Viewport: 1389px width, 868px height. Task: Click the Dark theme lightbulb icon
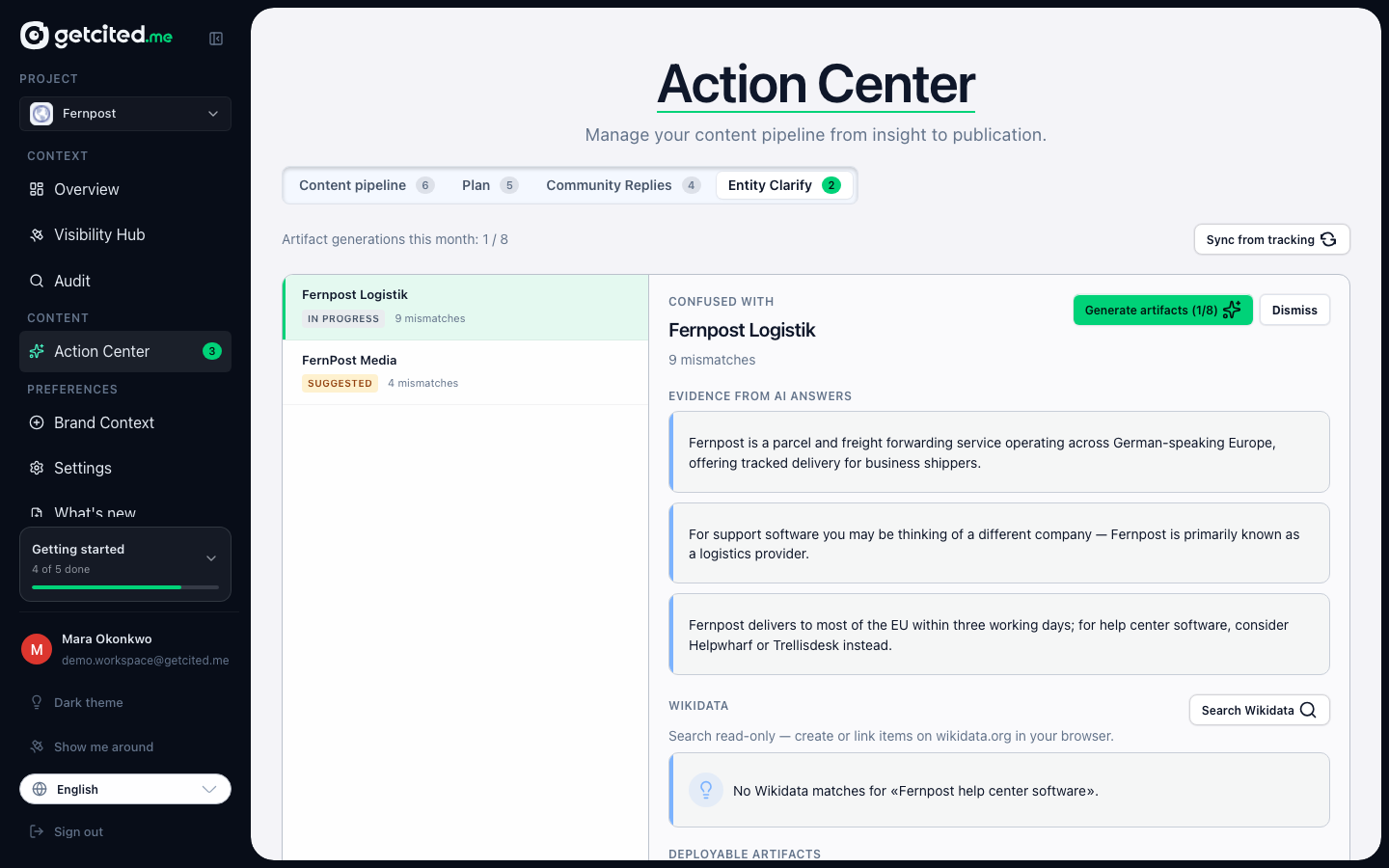(37, 702)
